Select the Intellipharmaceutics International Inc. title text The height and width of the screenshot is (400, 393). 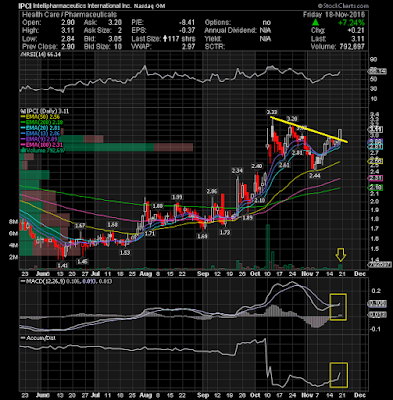click(x=82, y=6)
